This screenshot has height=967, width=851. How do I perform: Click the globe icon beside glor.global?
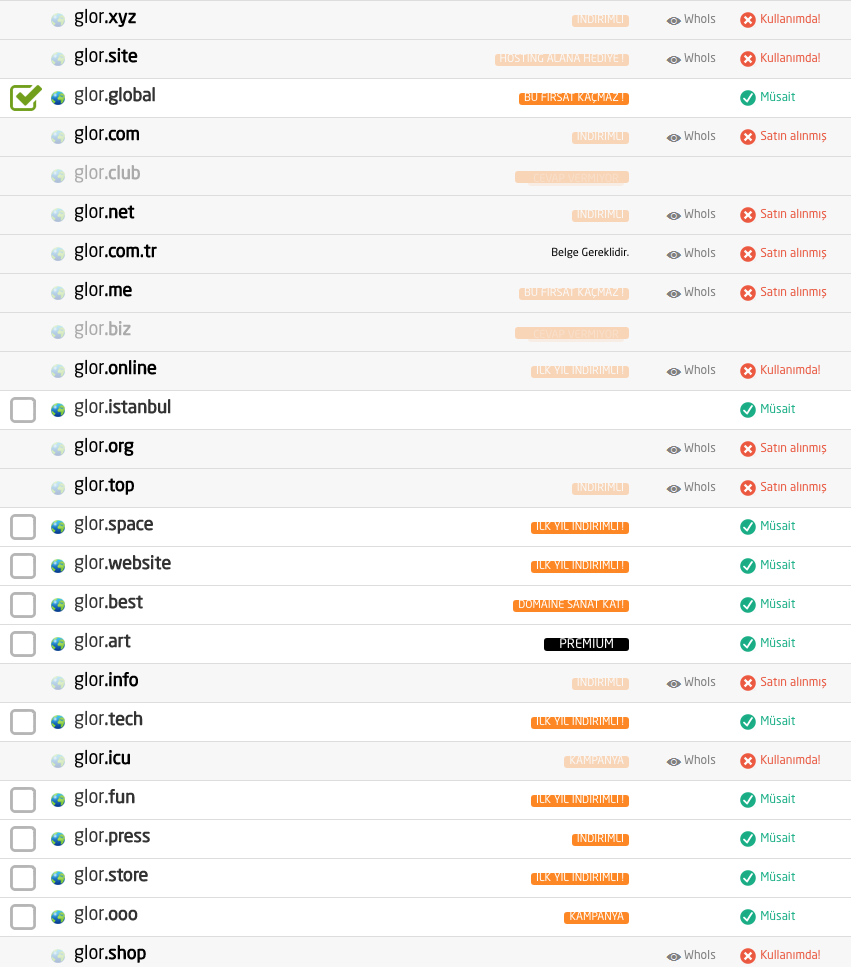tap(58, 98)
